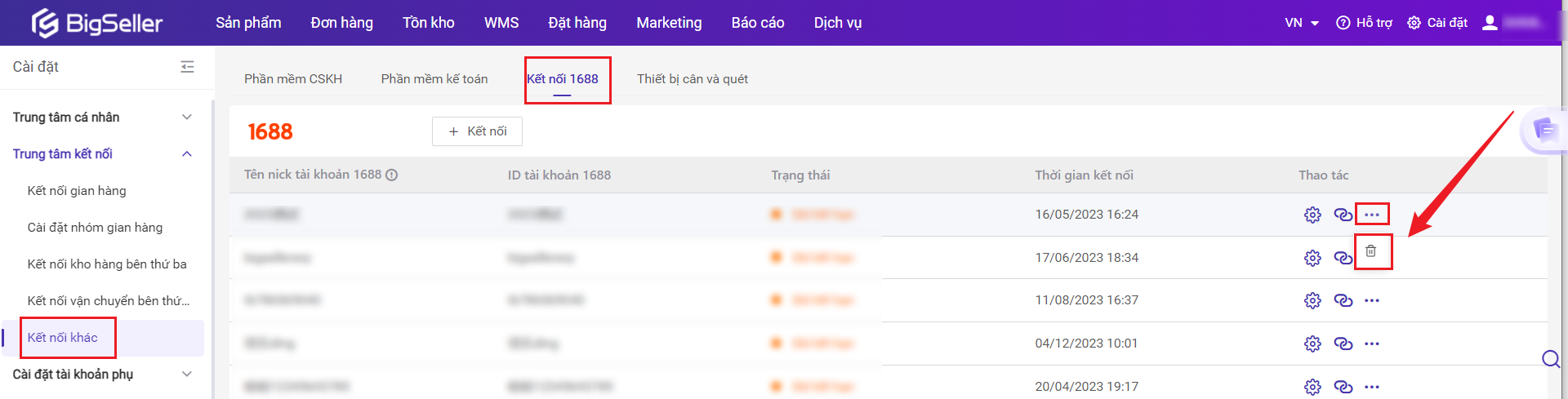Click the BigSeller logo
Image resolution: width=1568 pixels, height=399 pixels.
(97, 23)
